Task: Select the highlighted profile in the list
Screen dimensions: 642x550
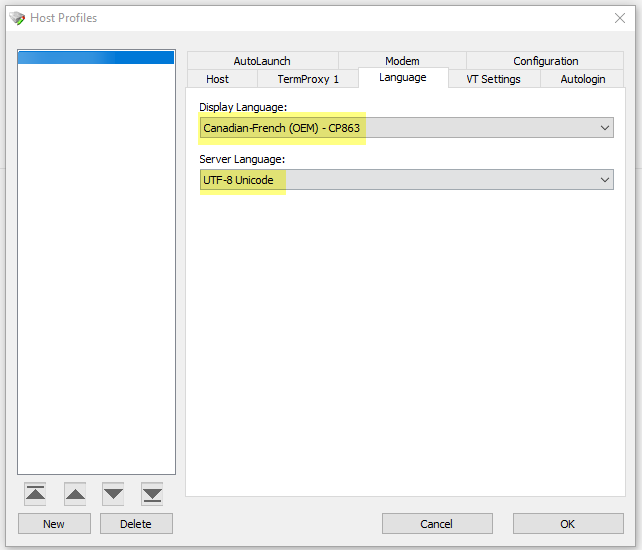Action: pyautogui.click(x=96, y=58)
